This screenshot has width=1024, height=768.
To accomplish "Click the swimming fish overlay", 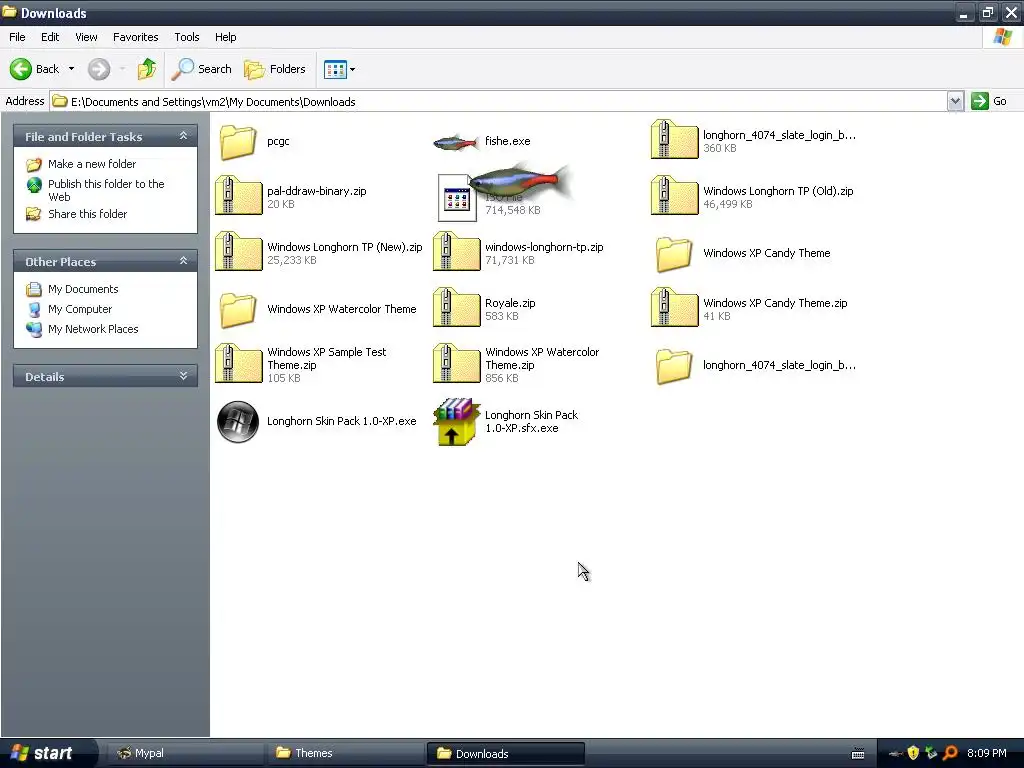I will tap(519, 181).
